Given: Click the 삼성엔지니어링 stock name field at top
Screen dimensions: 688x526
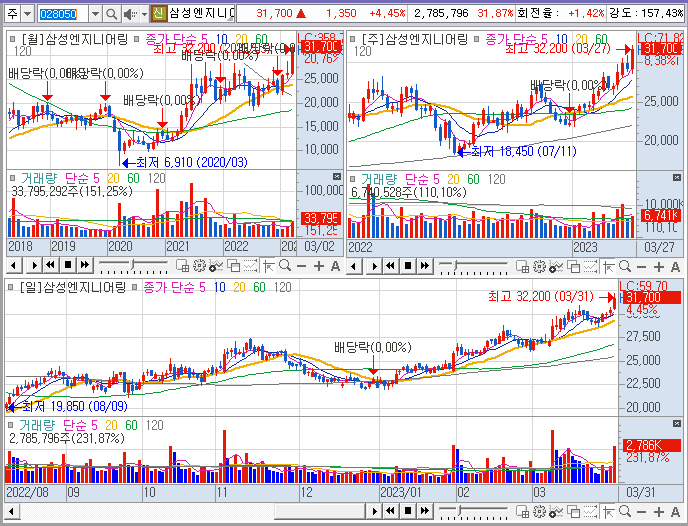Looking at the screenshot, I should [x=202, y=14].
